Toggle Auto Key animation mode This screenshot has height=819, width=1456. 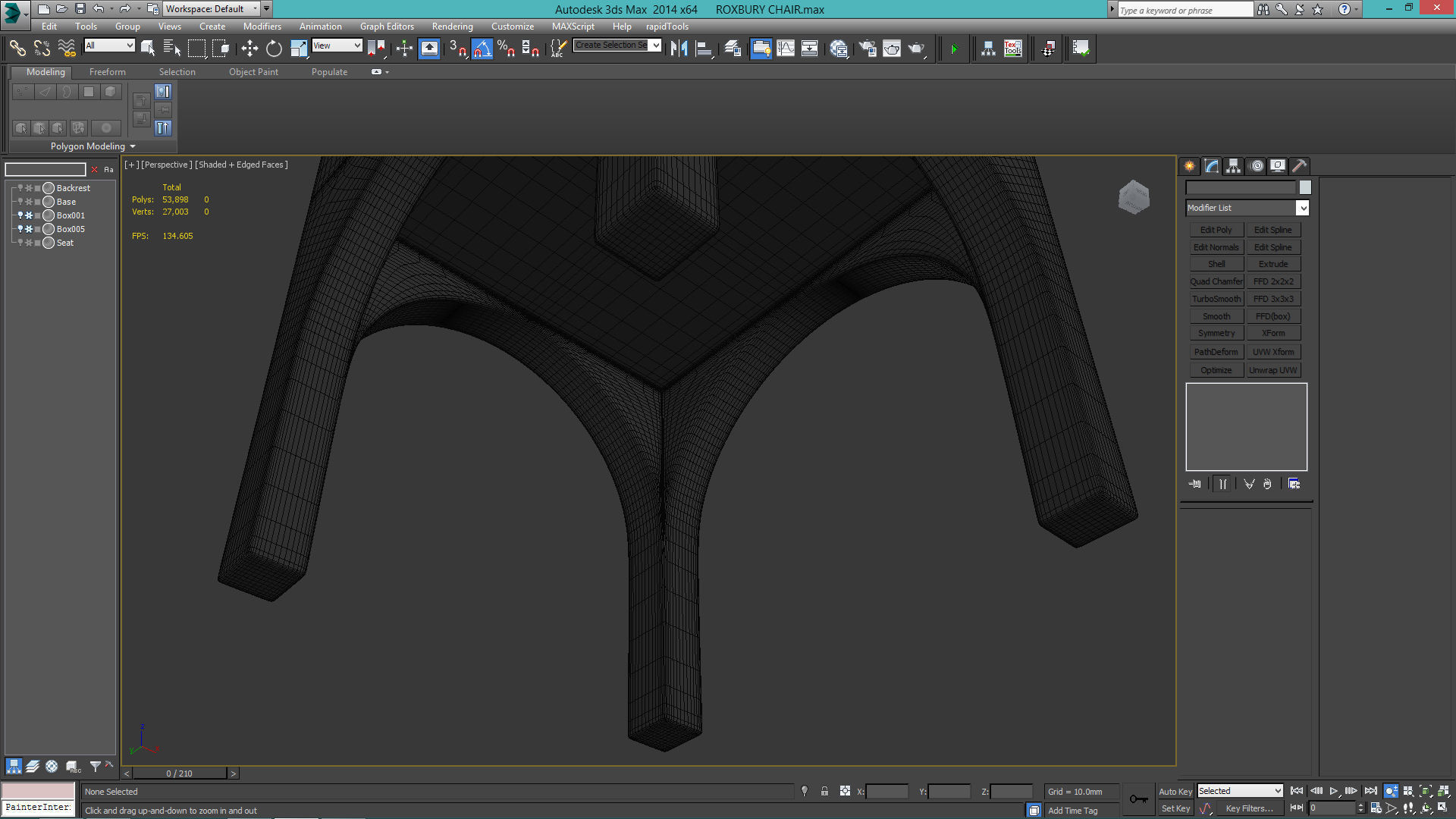pyautogui.click(x=1175, y=791)
